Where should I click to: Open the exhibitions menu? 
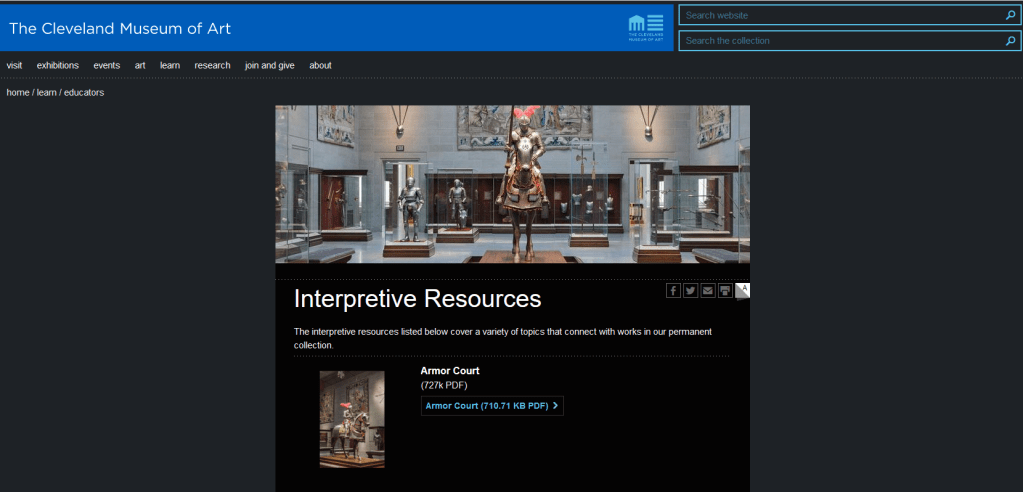point(58,66)
